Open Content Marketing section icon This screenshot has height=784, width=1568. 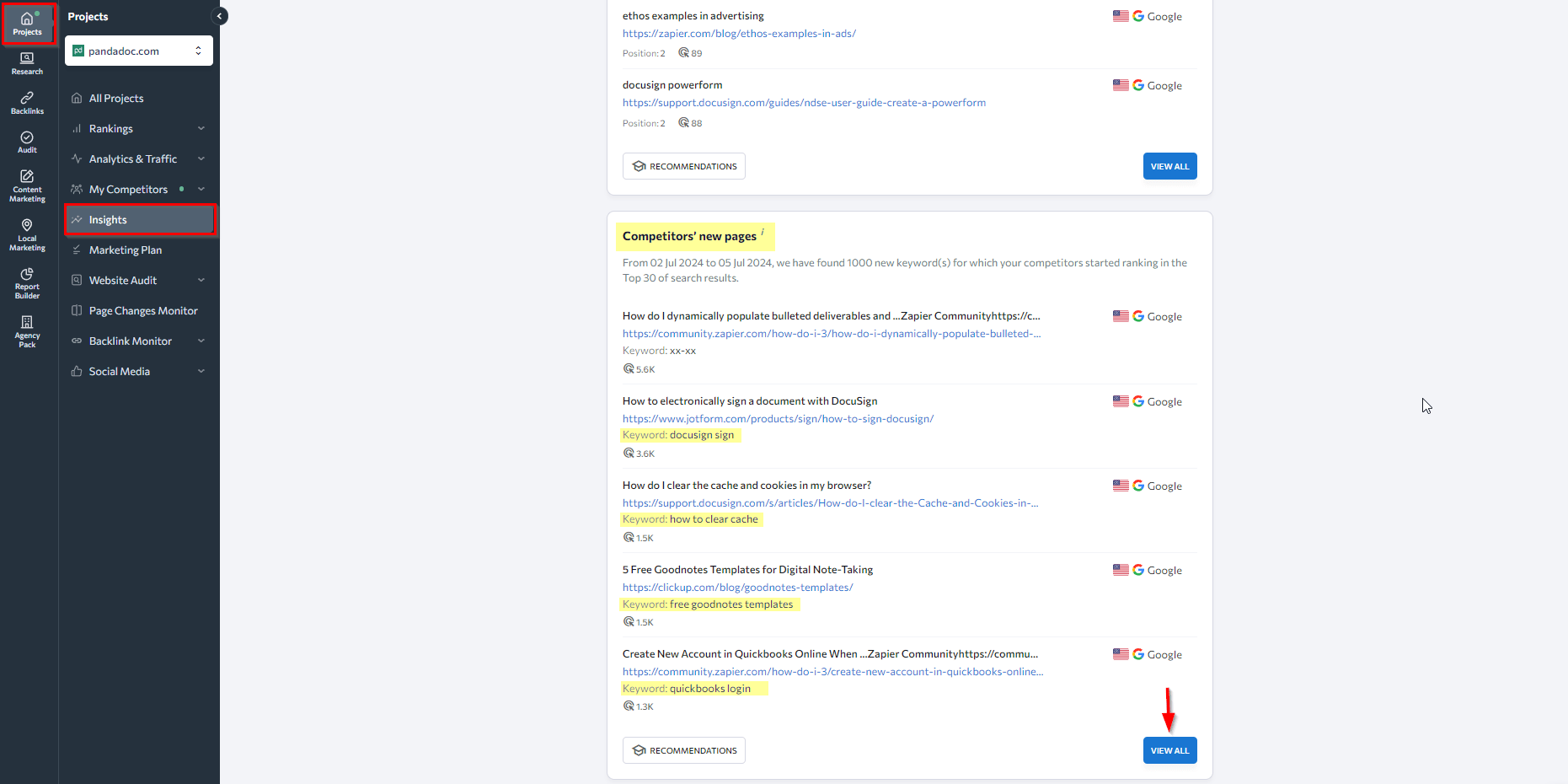pos(27,176)
